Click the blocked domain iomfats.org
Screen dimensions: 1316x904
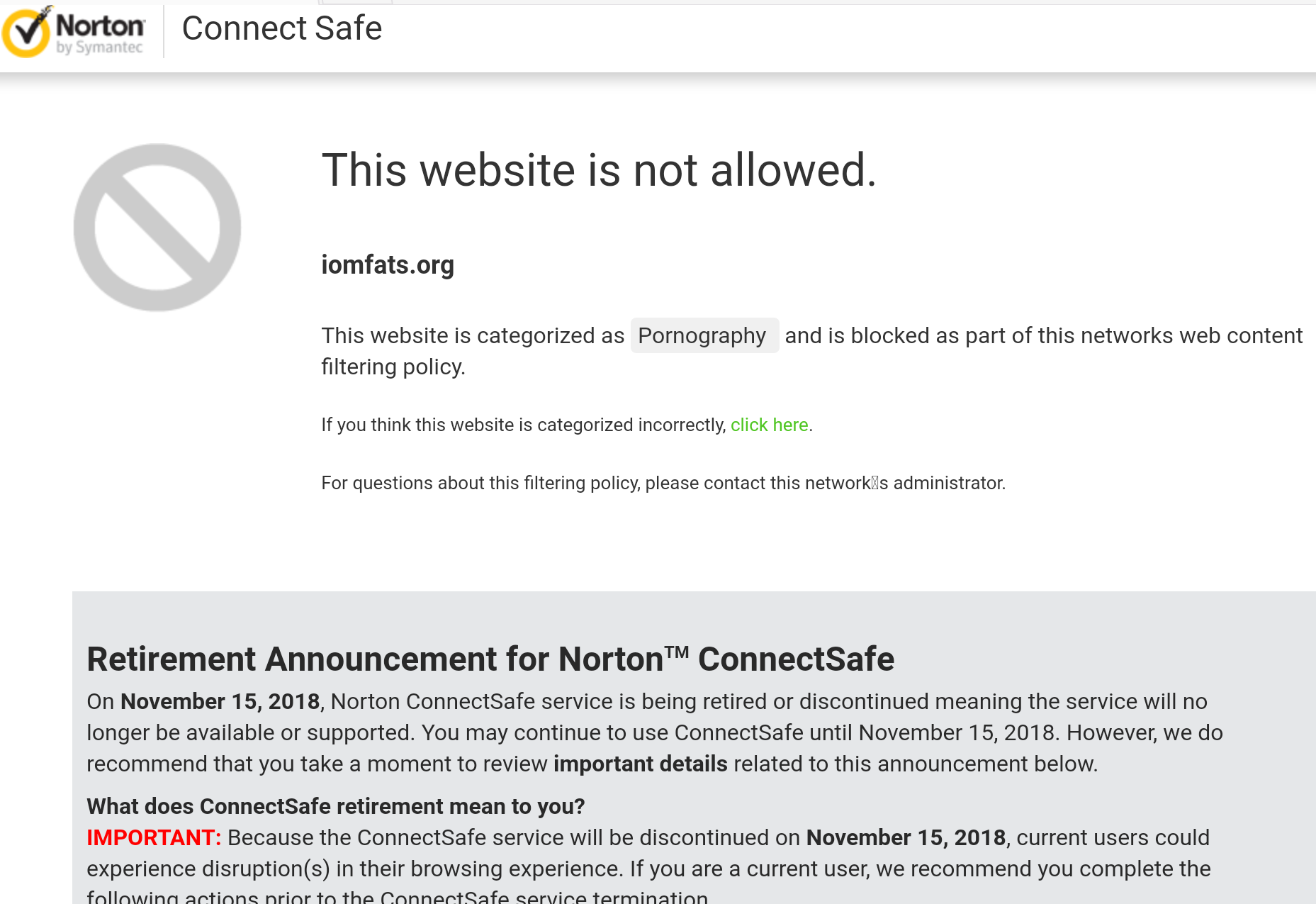point(388,264)
